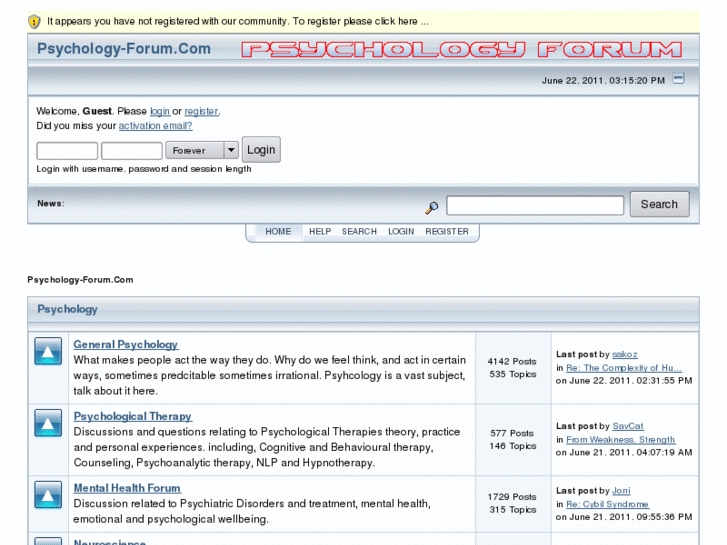Click the Psychology-Forum.Com site title
This screenshot has height=545, width=727.
(124, 49)
